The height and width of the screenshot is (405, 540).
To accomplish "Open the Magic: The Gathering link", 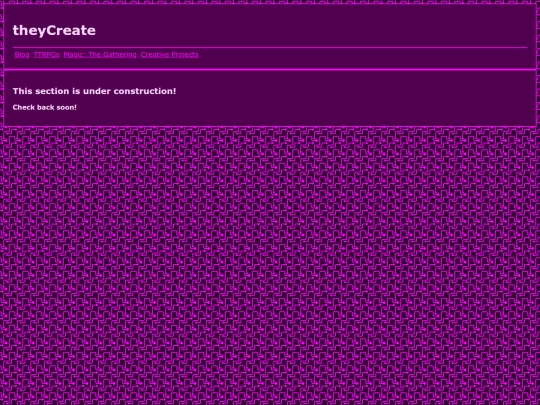I will (x=100, y=55).
